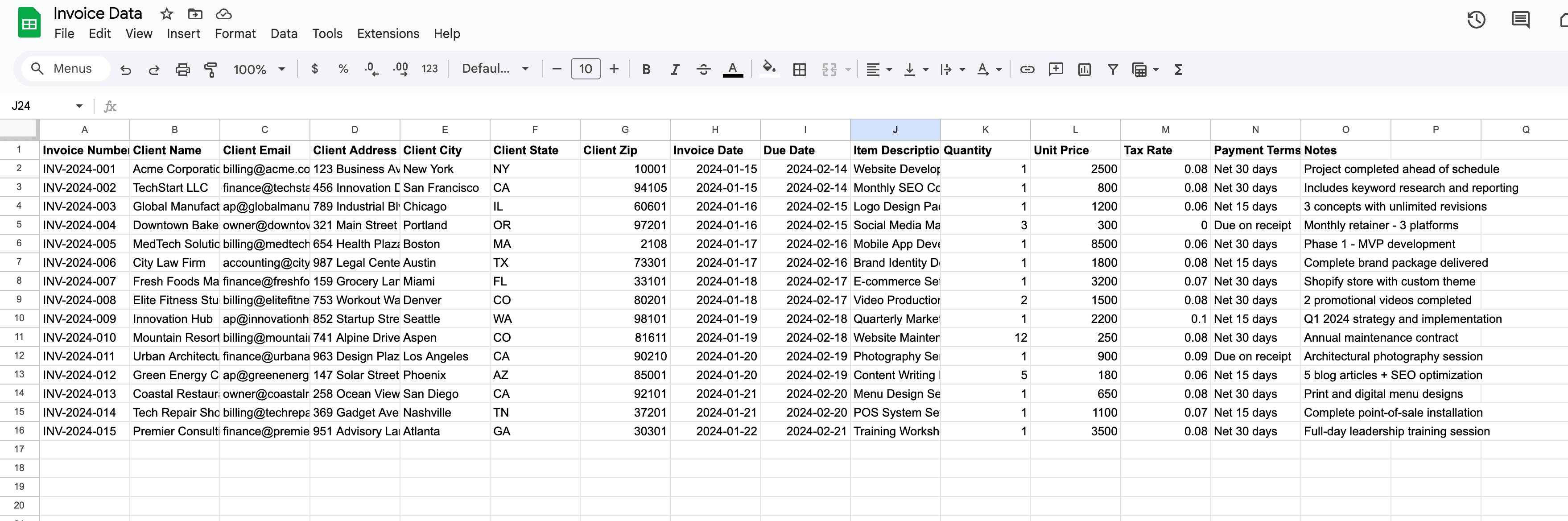Open the comments panel icon
This screenshot has width=1568, height=521.
(1520, 20)
